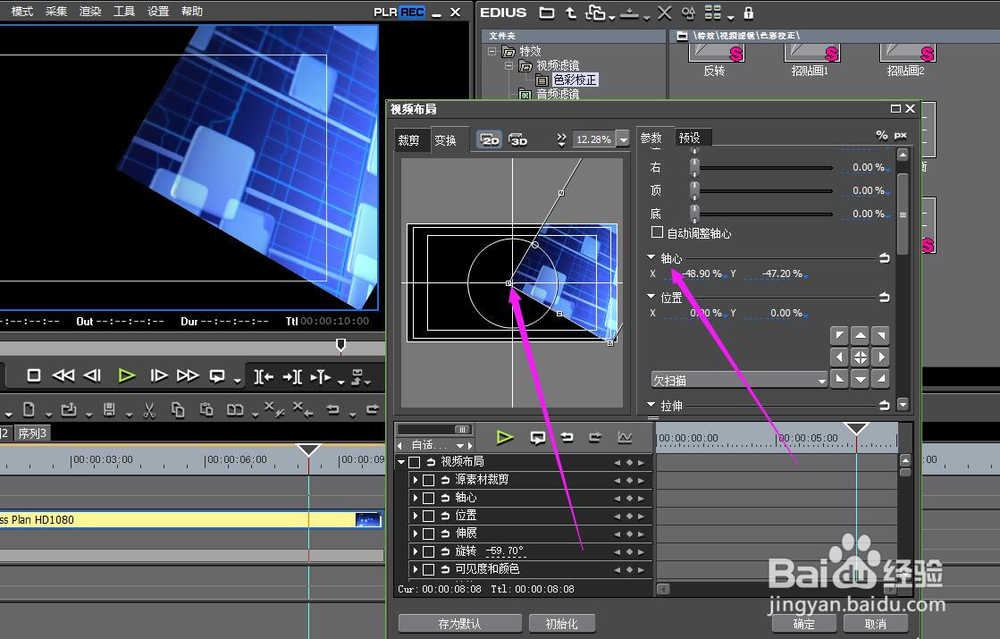Click the 底 crop slider handle
This screenshot has height=639, width=1000.
(x=695, y=213)
